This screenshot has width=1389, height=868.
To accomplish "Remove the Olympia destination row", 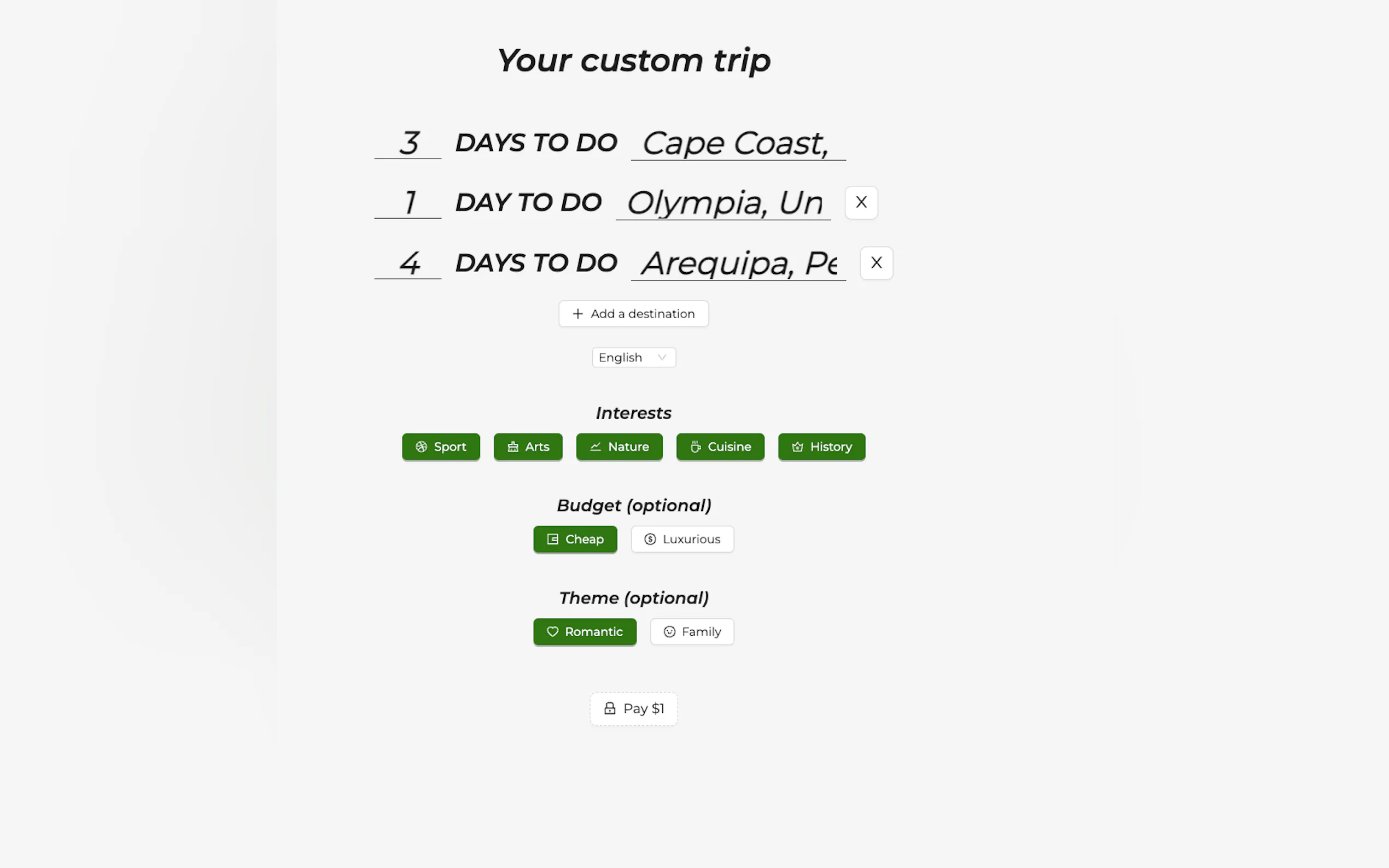I will point(861,202).
